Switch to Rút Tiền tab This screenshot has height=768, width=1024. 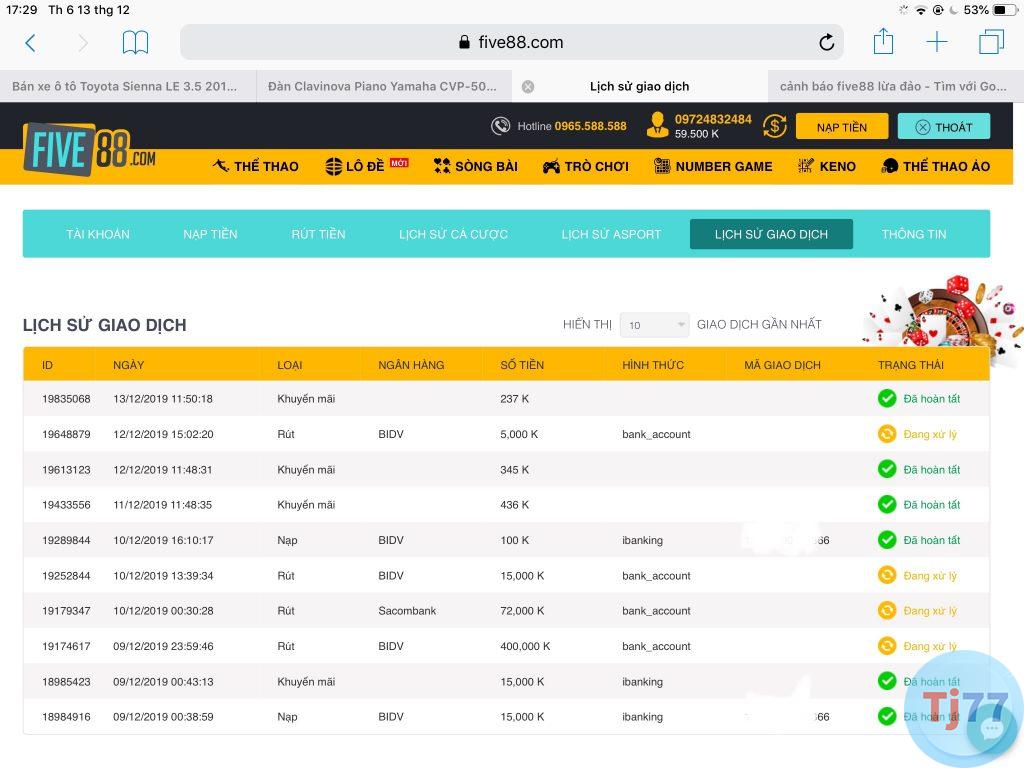(x=318, y=234)
